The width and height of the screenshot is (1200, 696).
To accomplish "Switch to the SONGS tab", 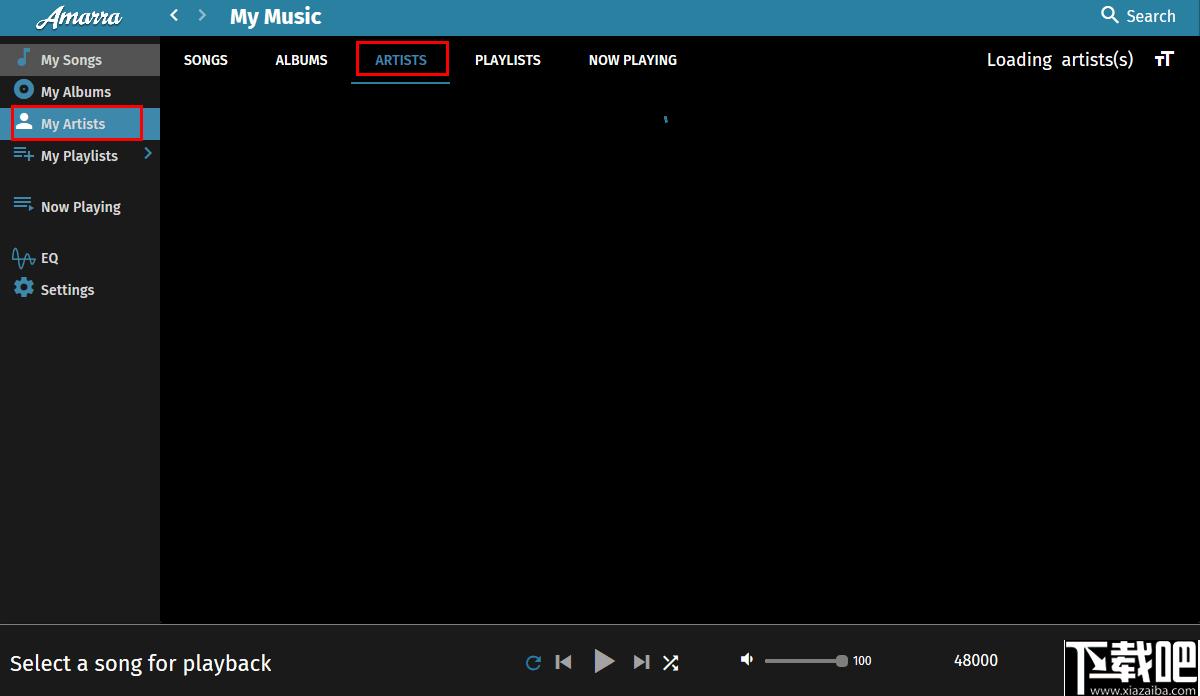I will [206, 60].
